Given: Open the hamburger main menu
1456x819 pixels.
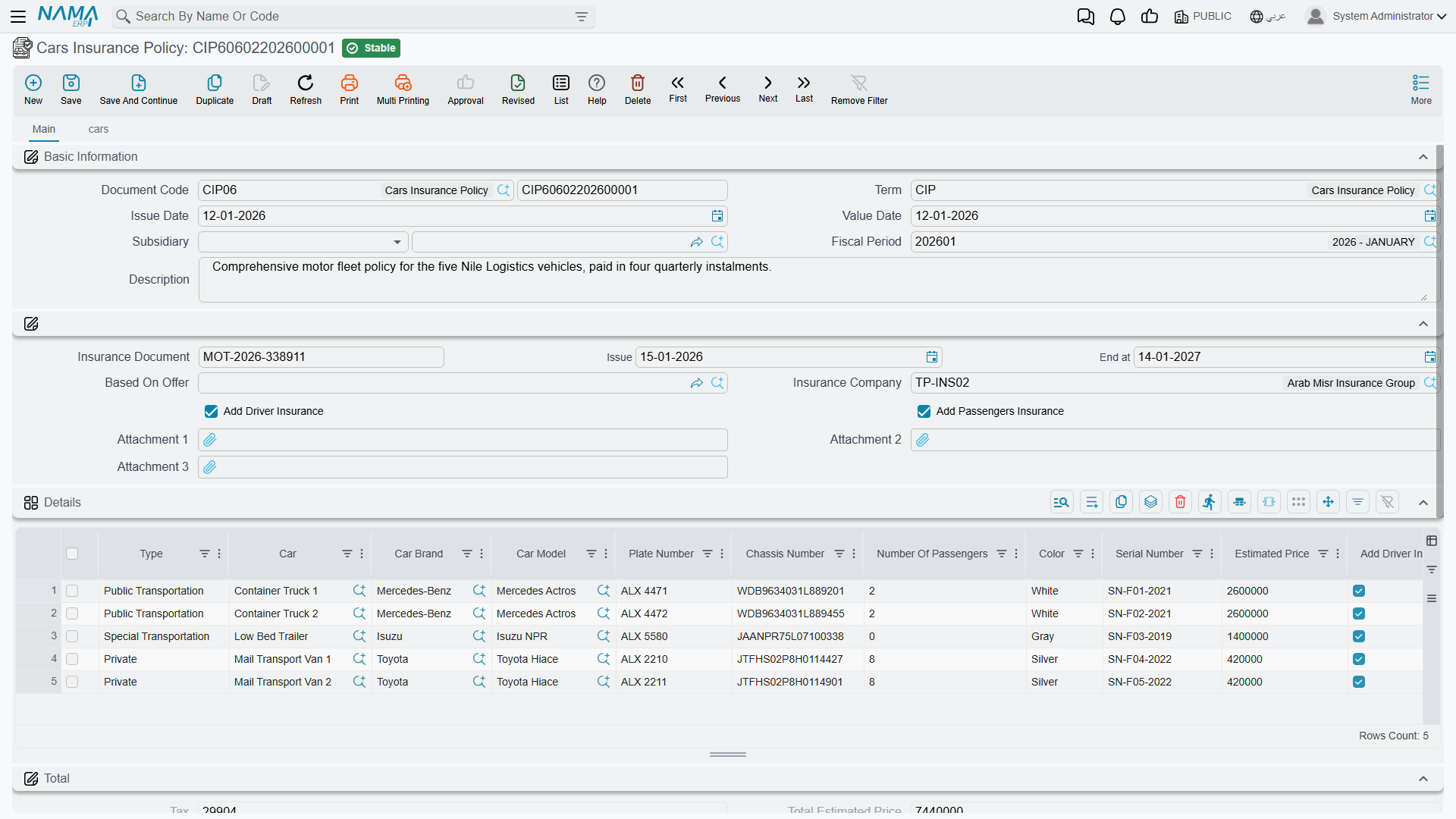Looking at the screenshot, I should [x=18, y=17].
